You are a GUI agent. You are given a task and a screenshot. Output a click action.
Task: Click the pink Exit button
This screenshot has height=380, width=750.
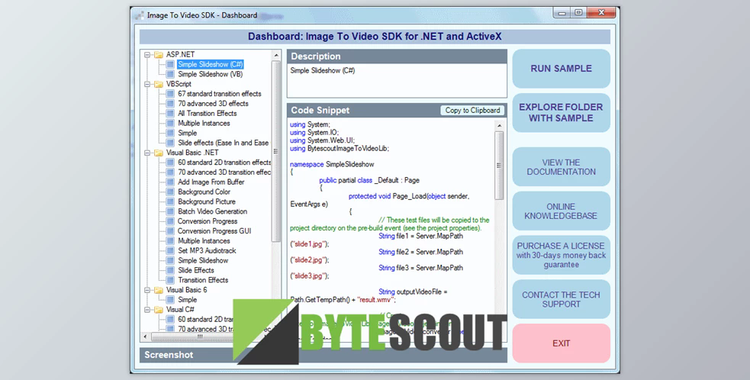coord(561,343)
